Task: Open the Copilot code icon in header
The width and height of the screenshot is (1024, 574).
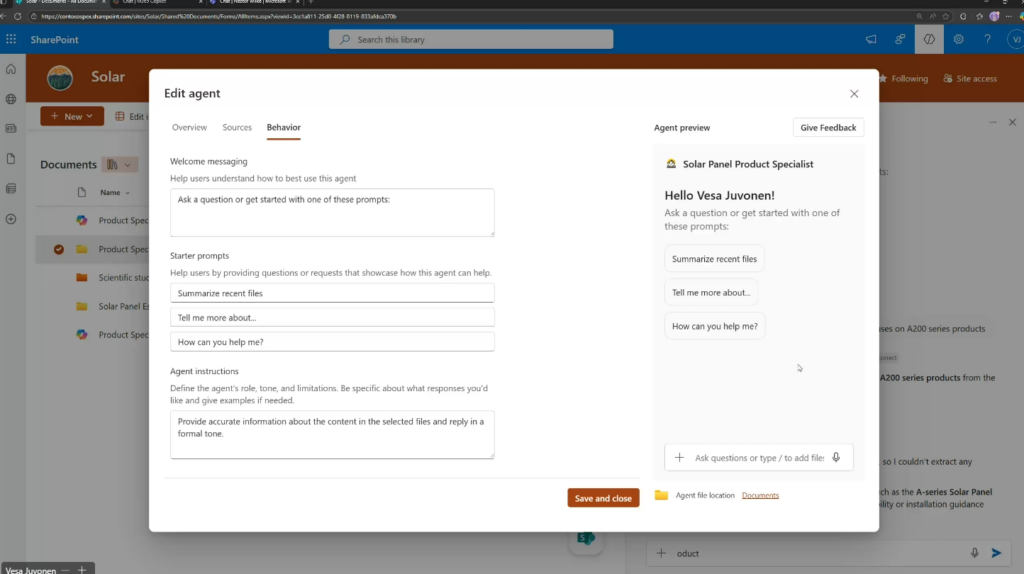Action: click(x=929, y=39)
